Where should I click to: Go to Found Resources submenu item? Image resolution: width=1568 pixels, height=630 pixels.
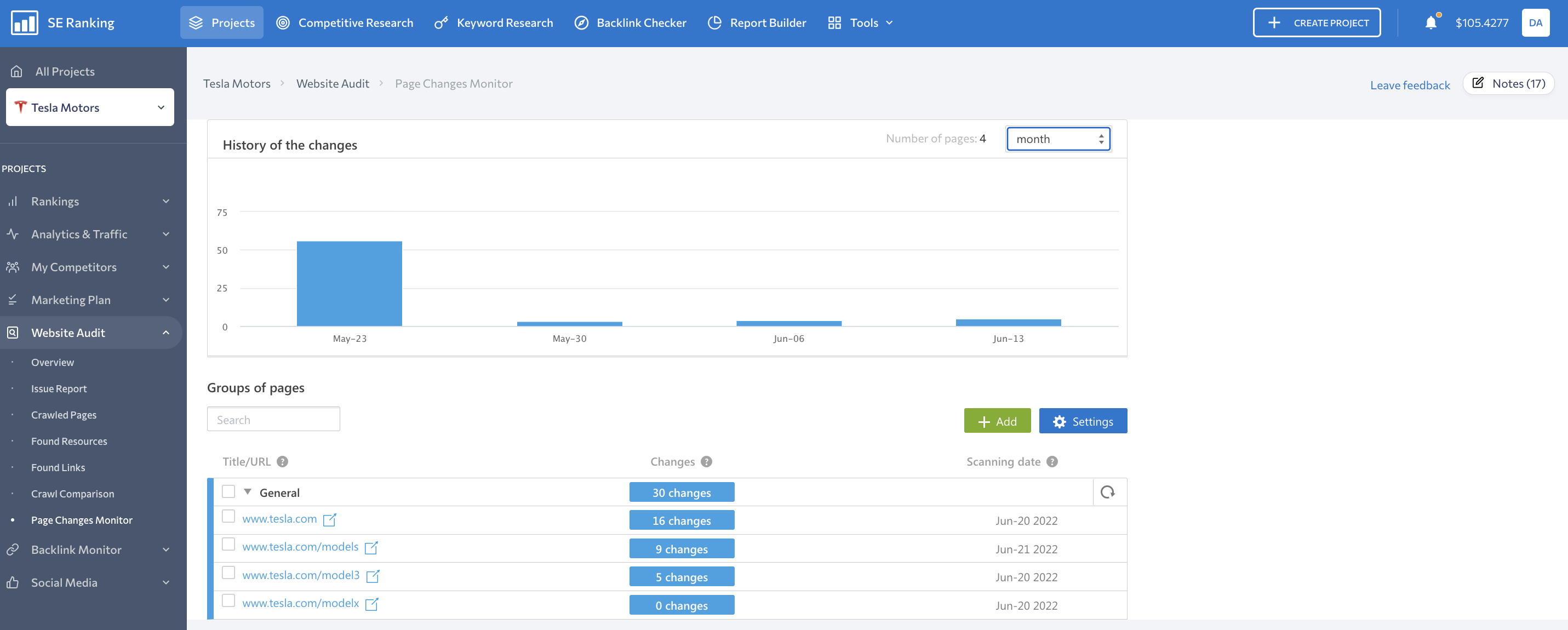(x=69, y=440)
